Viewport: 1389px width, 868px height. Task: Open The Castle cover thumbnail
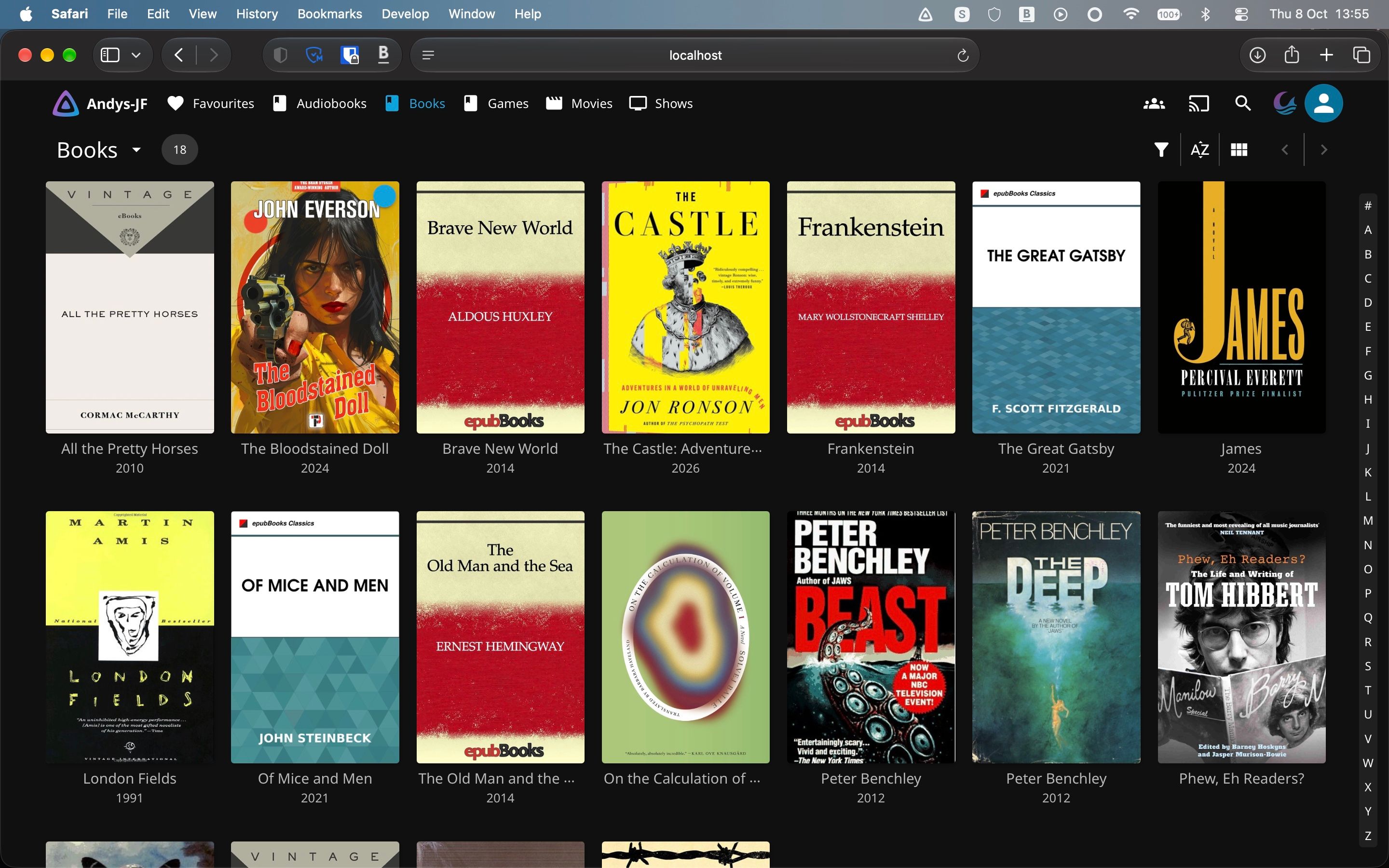click(685, 307)
